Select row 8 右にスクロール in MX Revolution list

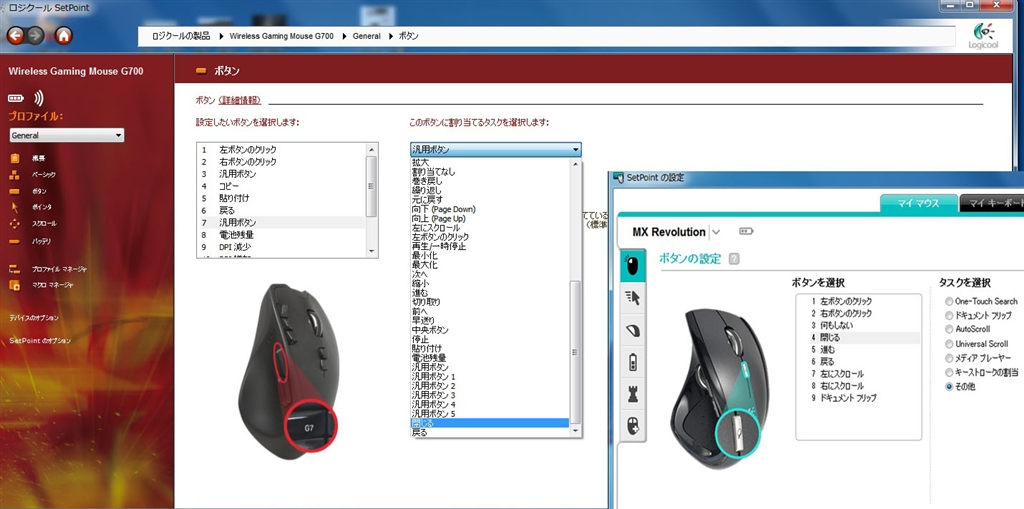[858, 386]
